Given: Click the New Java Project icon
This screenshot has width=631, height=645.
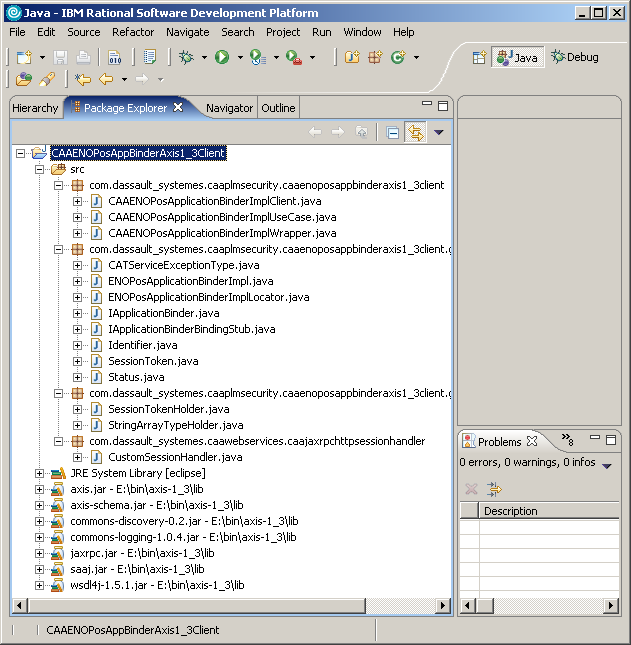Looking at the screenshot, I should [352, 57].
